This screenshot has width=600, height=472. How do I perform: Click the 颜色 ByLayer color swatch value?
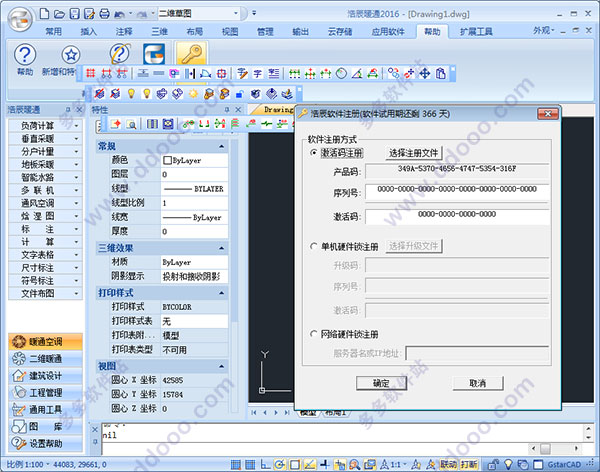194,160
